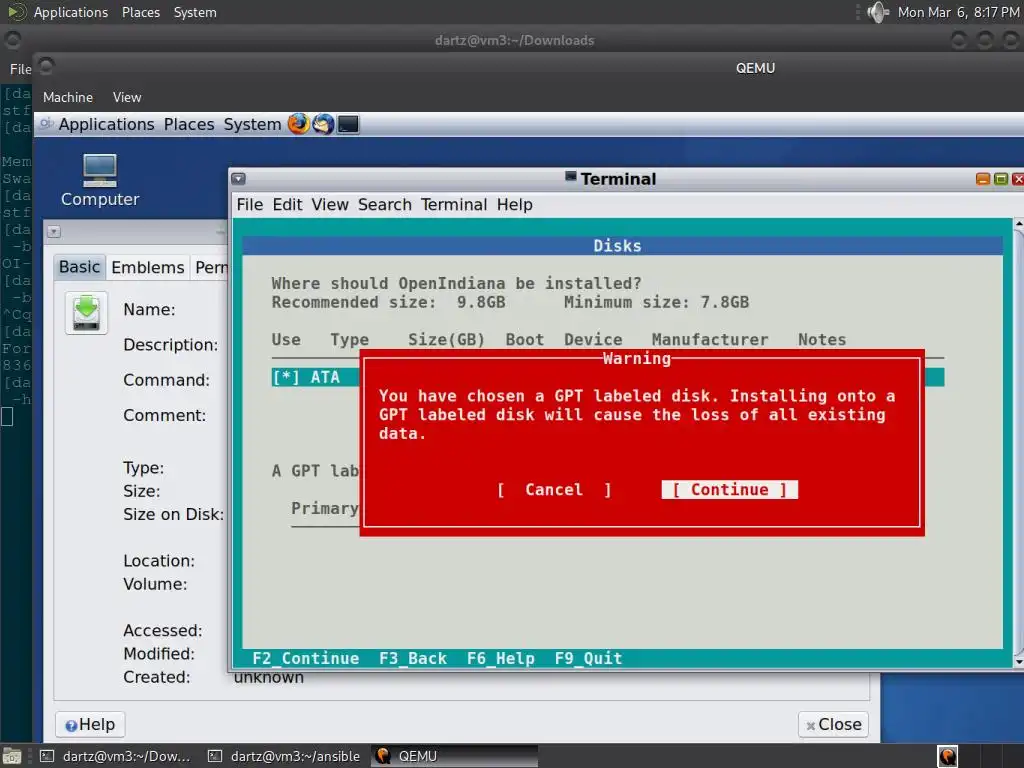
Task: Click the guest Applications menu logo icon
Action: point(46,123)
